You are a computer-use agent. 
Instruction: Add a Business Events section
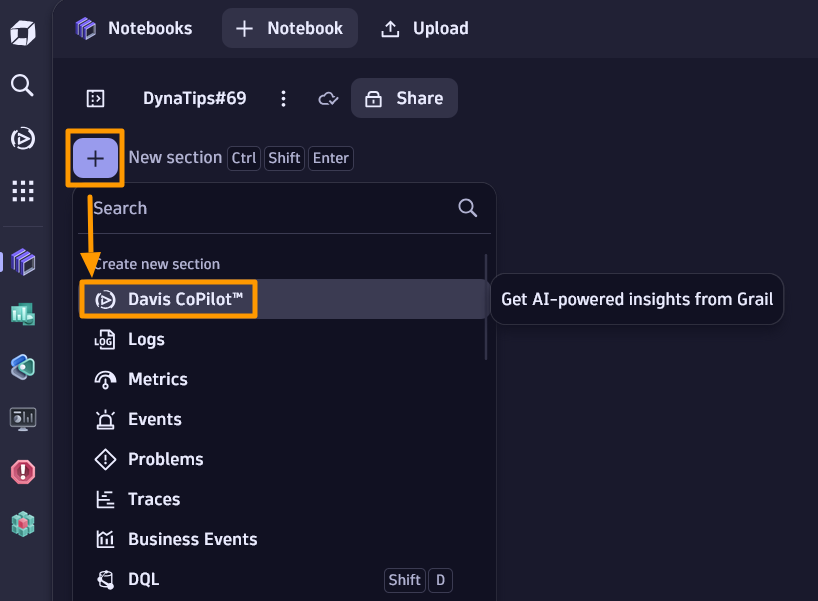tap(285, 539)
